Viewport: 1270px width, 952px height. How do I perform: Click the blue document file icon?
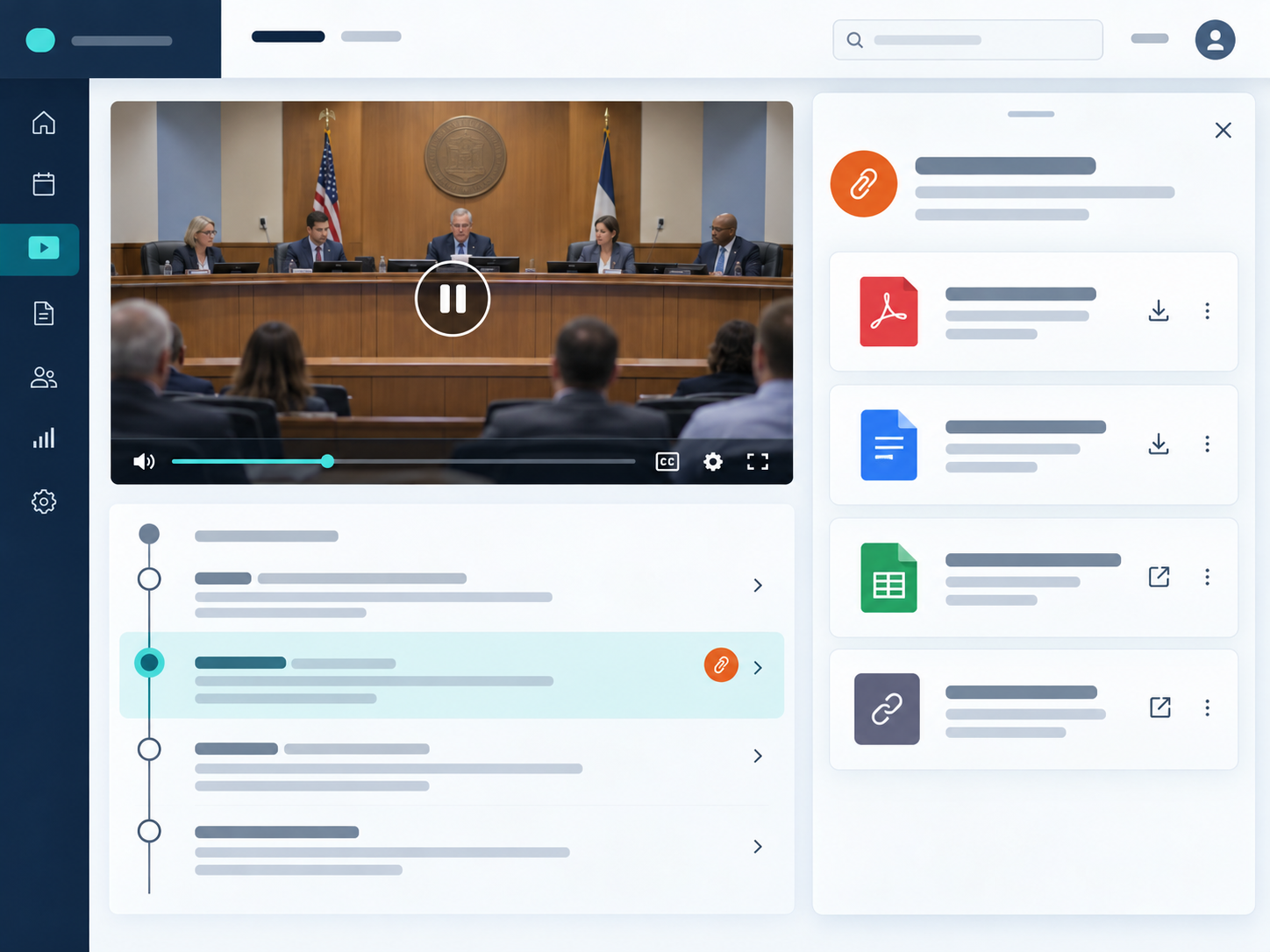click(888, 445)
